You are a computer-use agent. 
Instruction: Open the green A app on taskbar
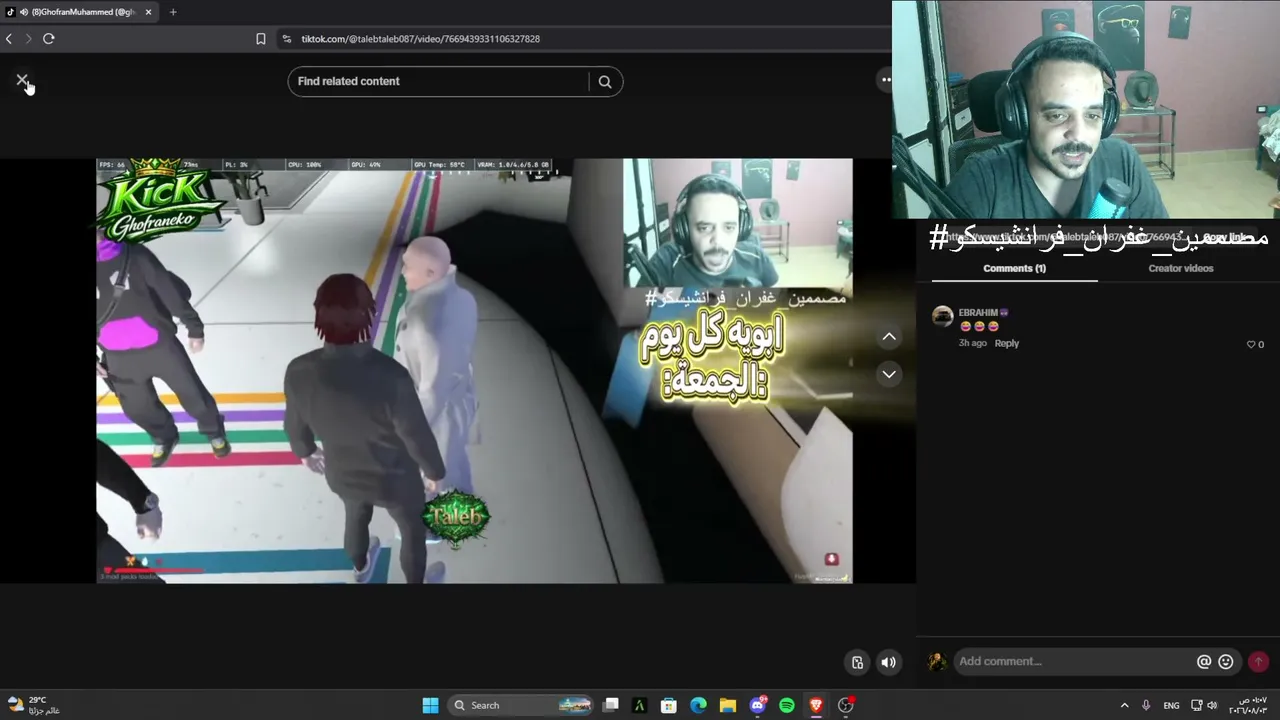coord(640,705)
